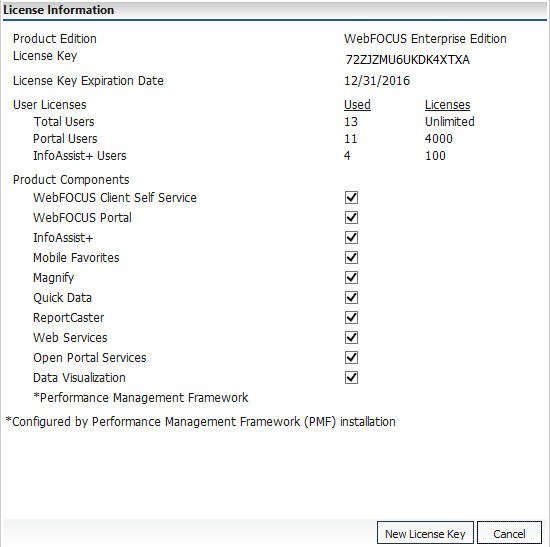
Task: Click the Quick Data component label
Action: point(62,298)
